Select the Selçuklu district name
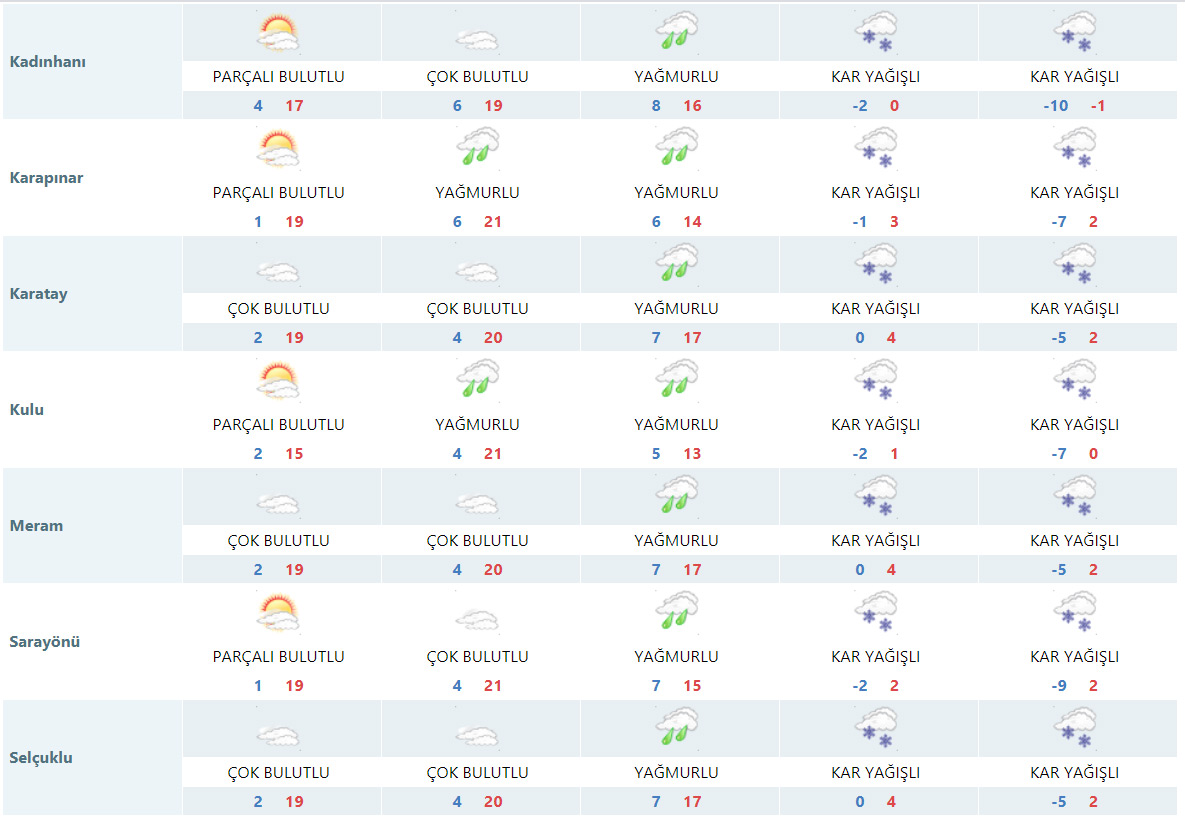 click(41, 758)
